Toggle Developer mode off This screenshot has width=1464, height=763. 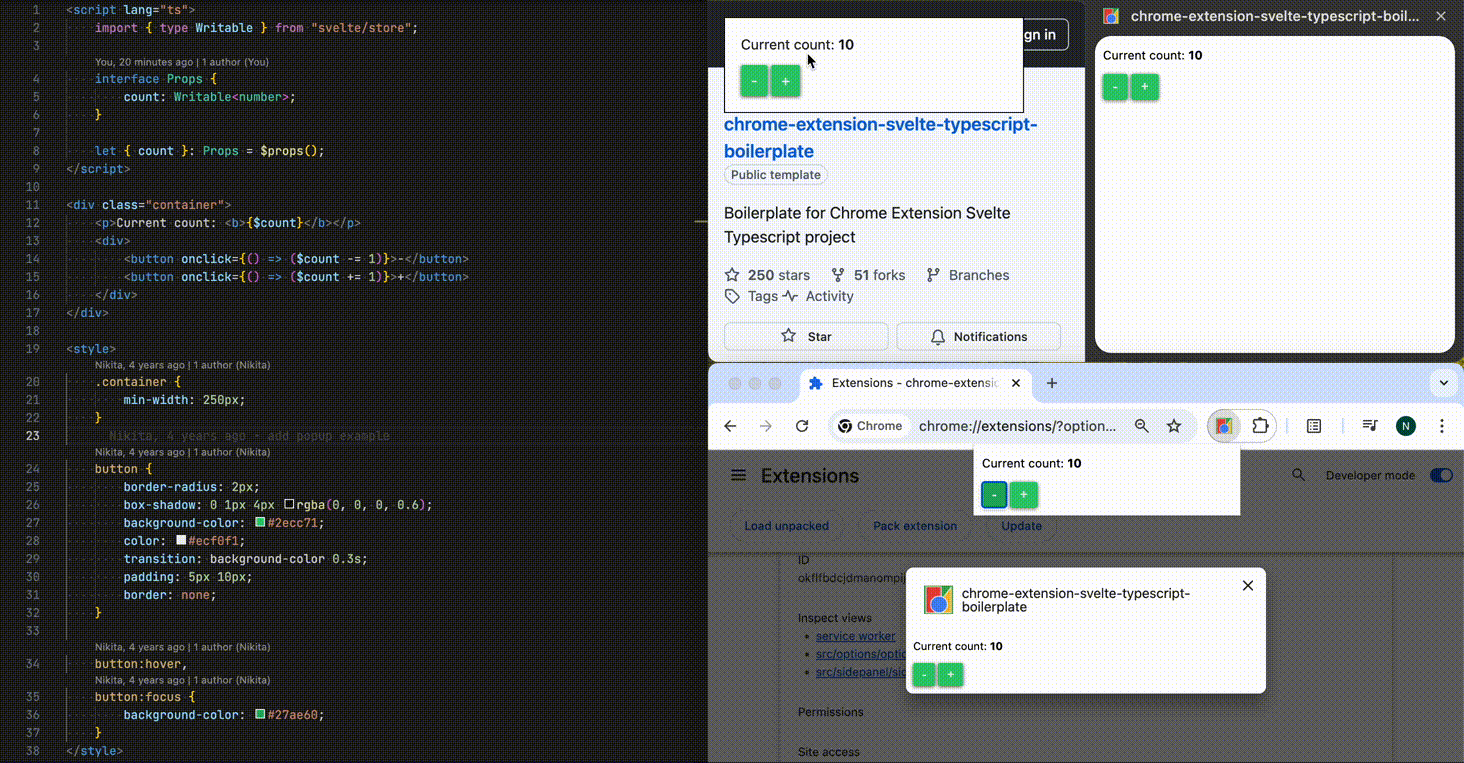[x=1441, y=475]
